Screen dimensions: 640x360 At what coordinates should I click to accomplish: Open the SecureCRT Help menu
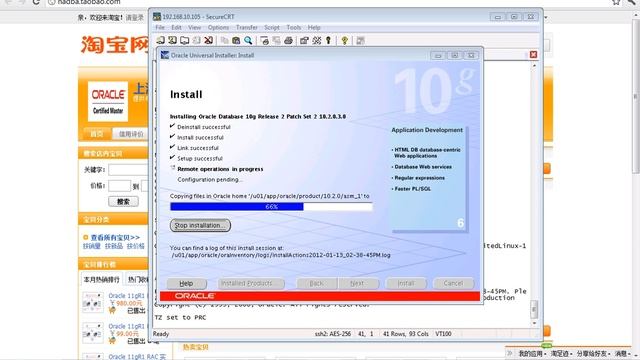point(314,27)
